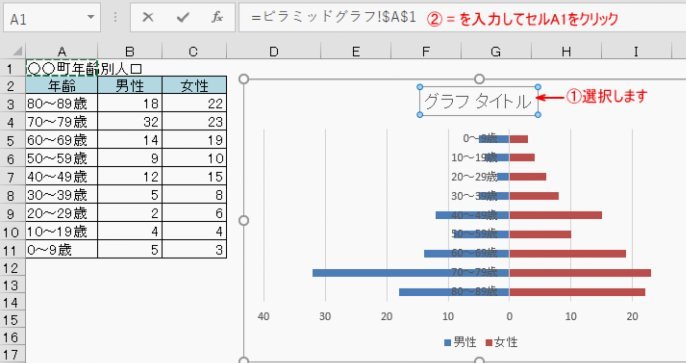This screenshot has height=363, width=686.
Task: Click cell C9 with value 6
Action: click(x=194, y=213)
